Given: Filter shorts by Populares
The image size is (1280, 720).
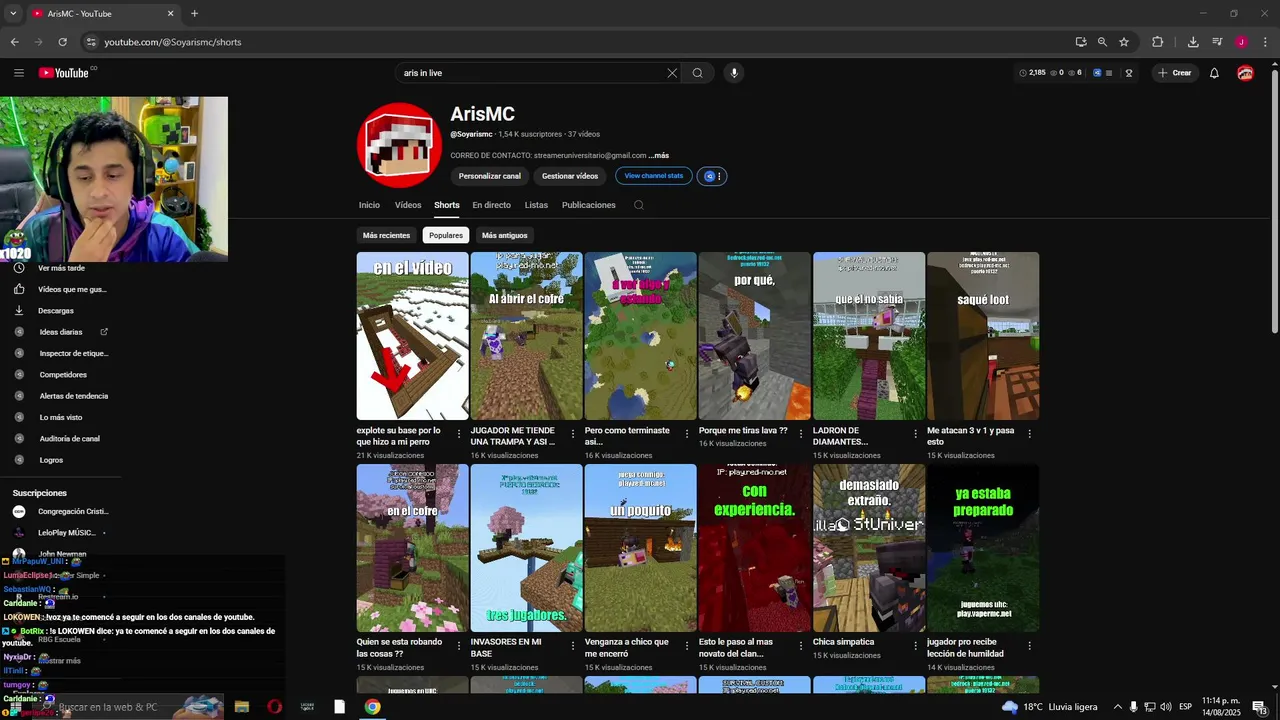Looking at the screenshot, I should pyautogui.click(x=446, y=235).
